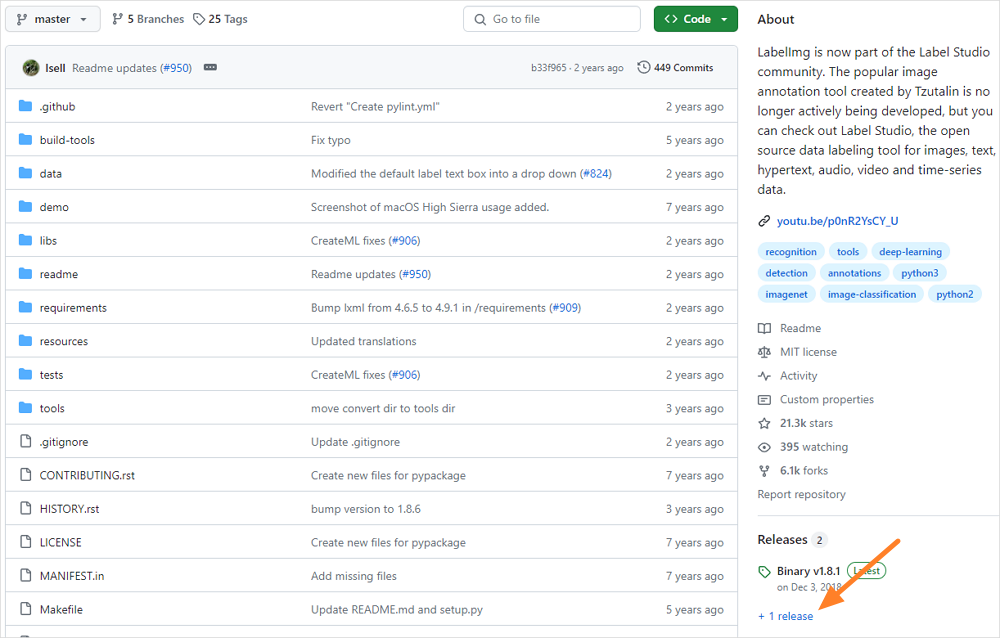Image resolution: width=1000 pixels, height=638 pixels.
Task: Open pull request #909 link
Action: pos(565,308)
